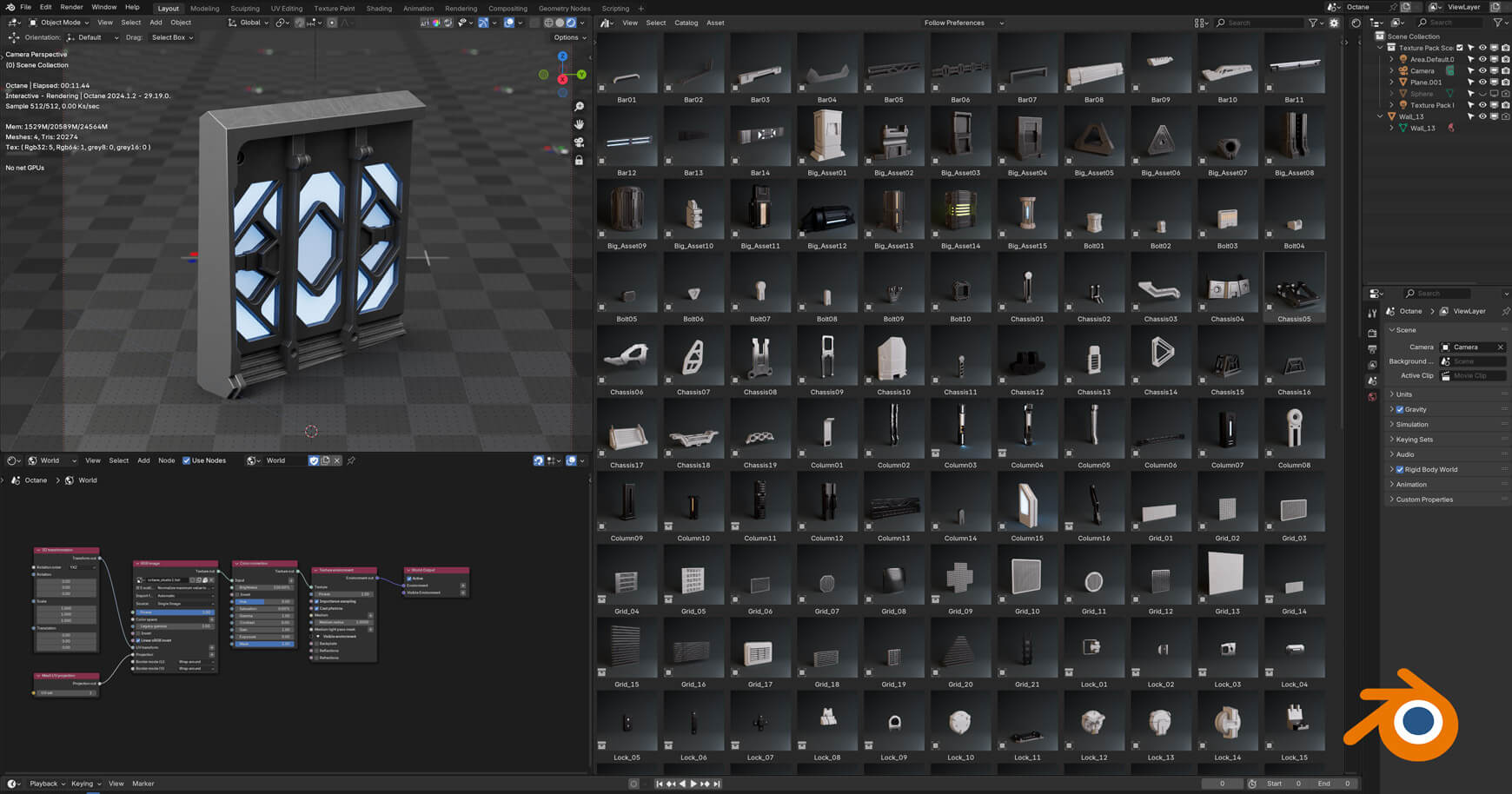Screen dimensions: 1512x794
Task: Click the preview range clock icon in the timeline
Action: tap(1251, 784)
